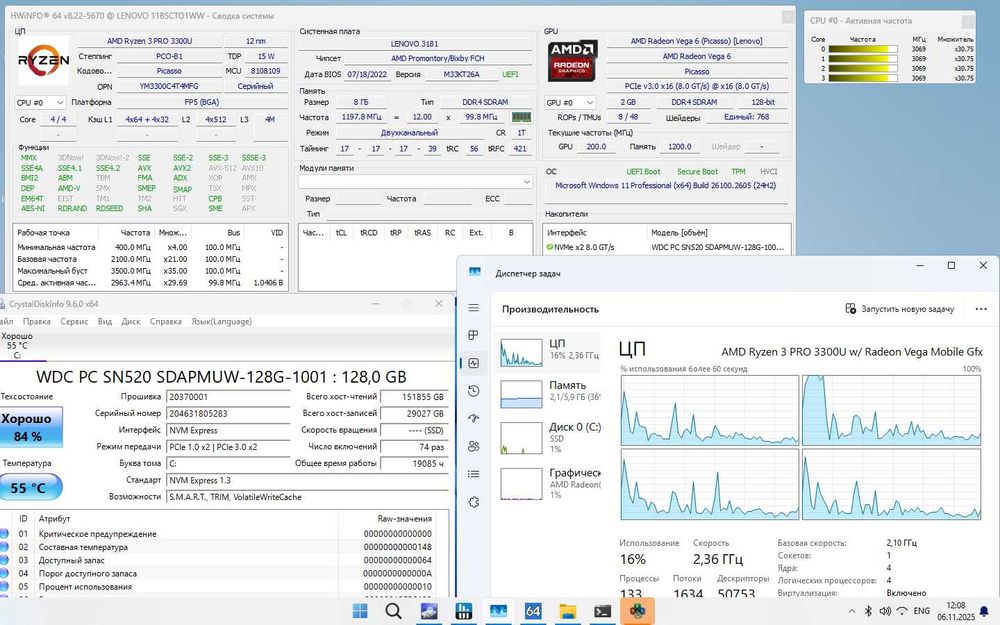
Task: Click the Режим передачи field PCIe 1.0 x2
Action: (x=228, y=447)
